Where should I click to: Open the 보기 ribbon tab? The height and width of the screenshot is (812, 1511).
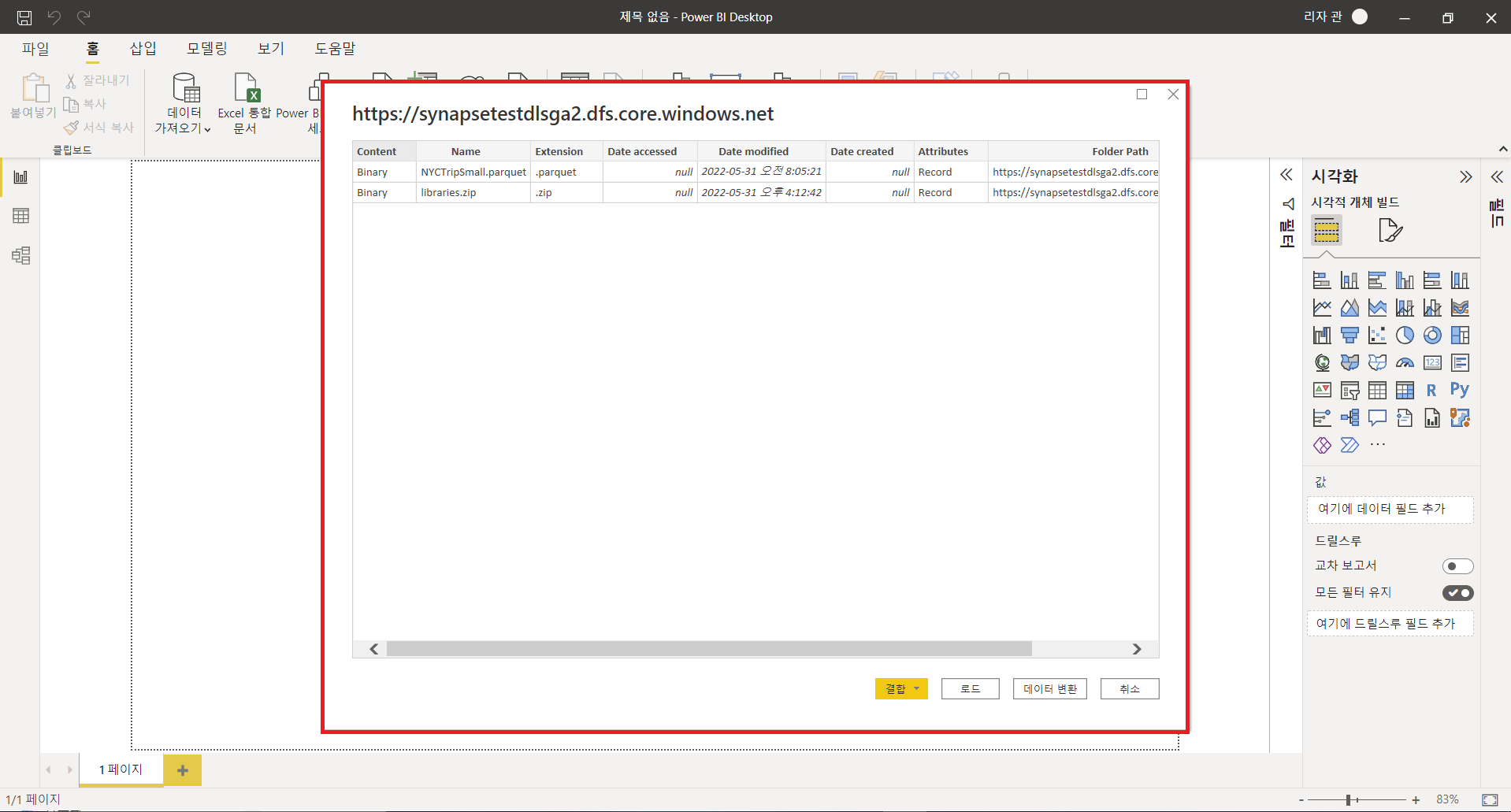point(271,49)
